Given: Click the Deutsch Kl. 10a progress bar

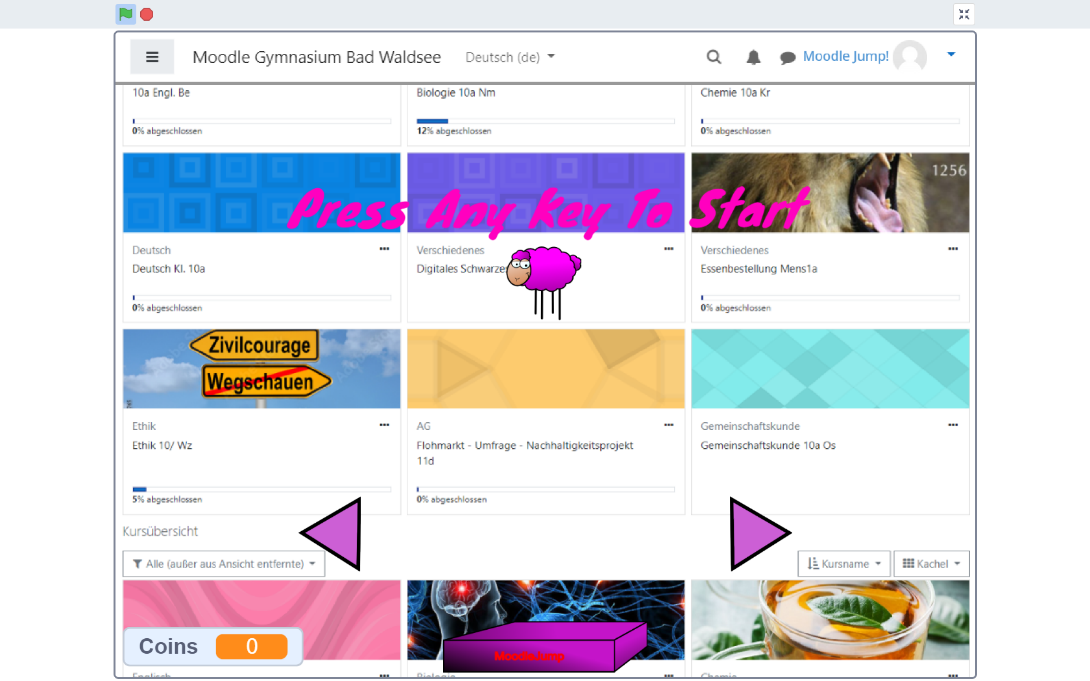Looking at the screenshot, I should point(261,297).
